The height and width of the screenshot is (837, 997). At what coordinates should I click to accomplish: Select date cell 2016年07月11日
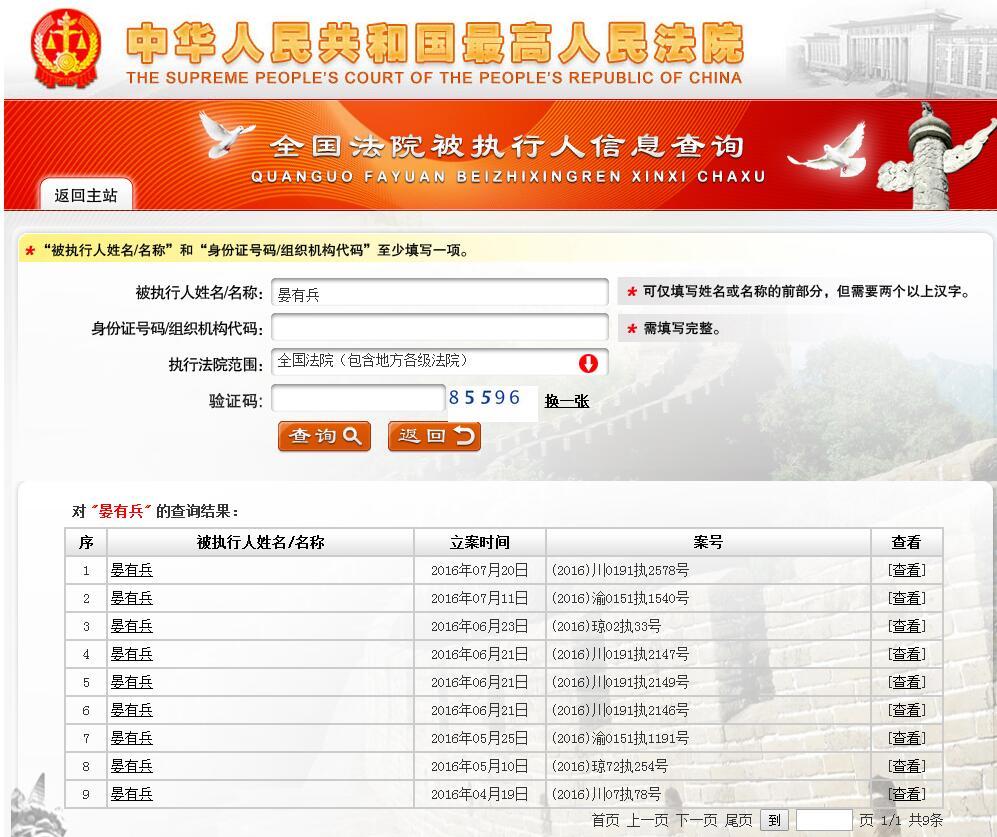click(479, 598)
